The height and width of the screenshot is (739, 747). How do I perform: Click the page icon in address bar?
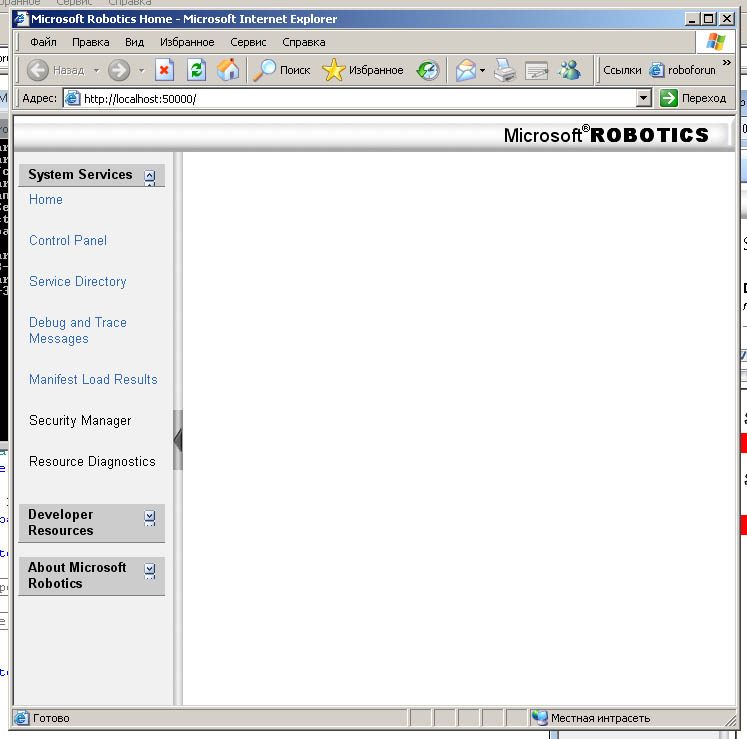tap(72, 99)
